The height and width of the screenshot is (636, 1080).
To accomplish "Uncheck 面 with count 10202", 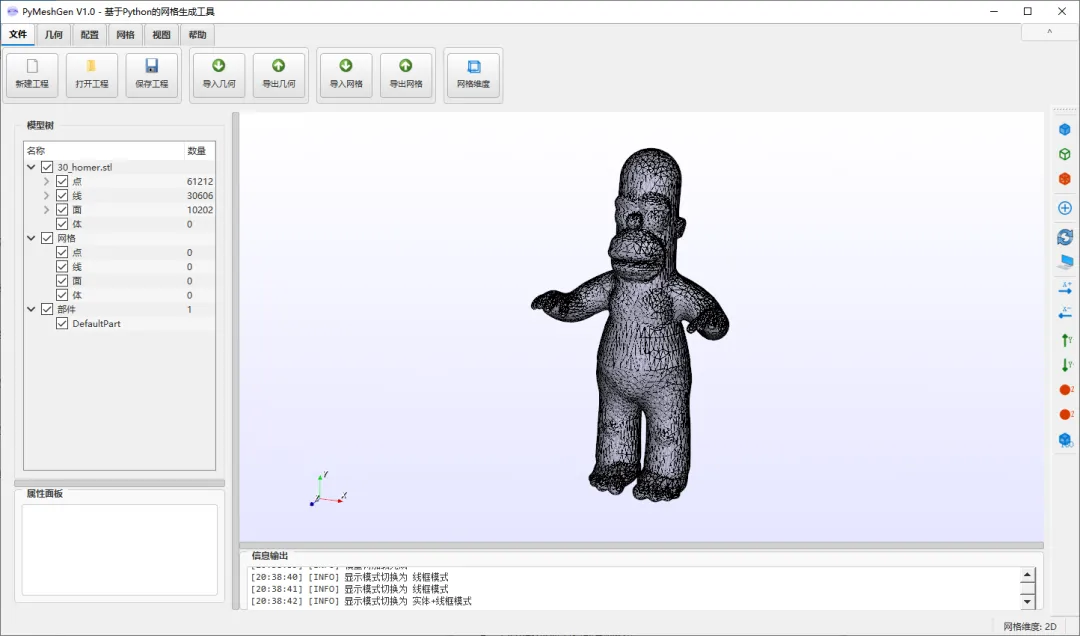I will pos(62,209).
